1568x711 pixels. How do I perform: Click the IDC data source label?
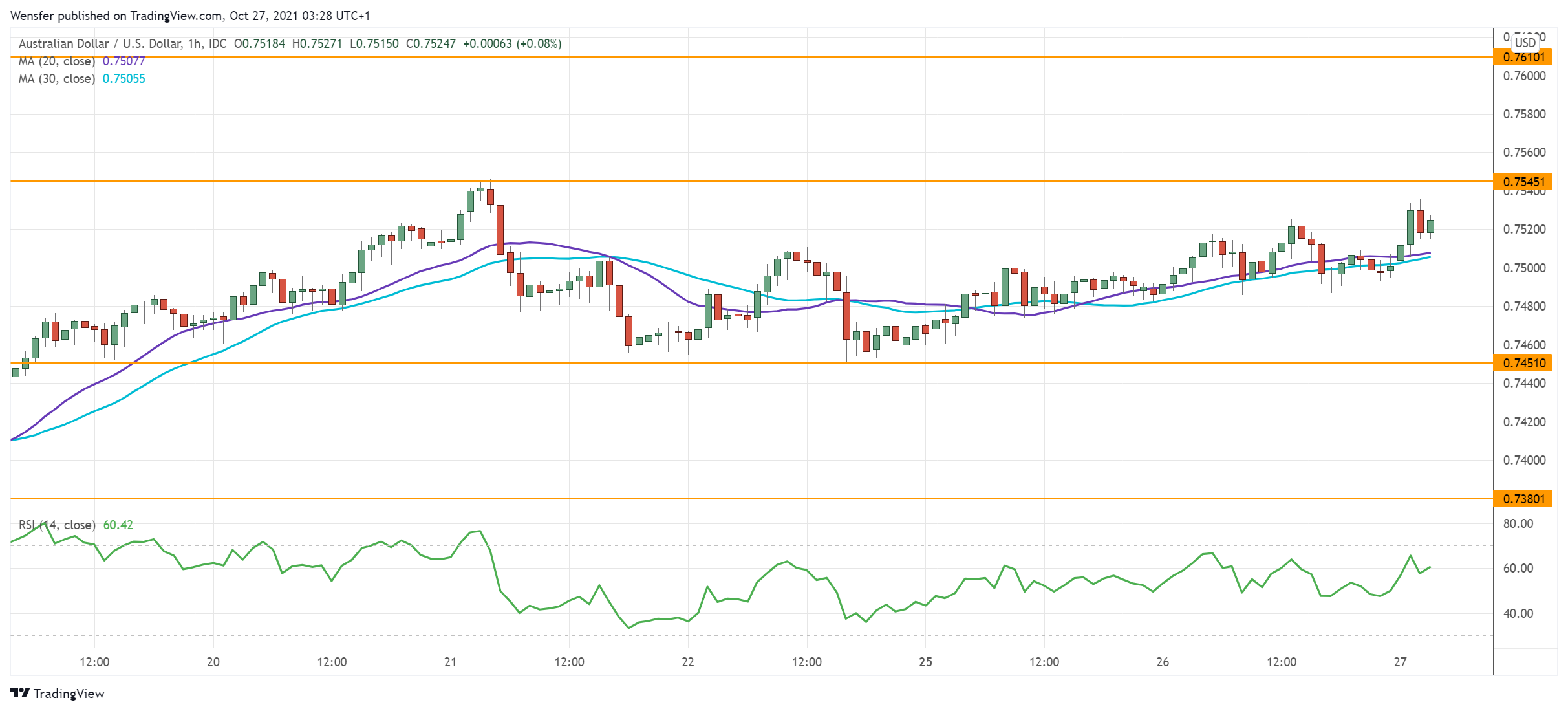pyautogui.click(x=217, y=43)
